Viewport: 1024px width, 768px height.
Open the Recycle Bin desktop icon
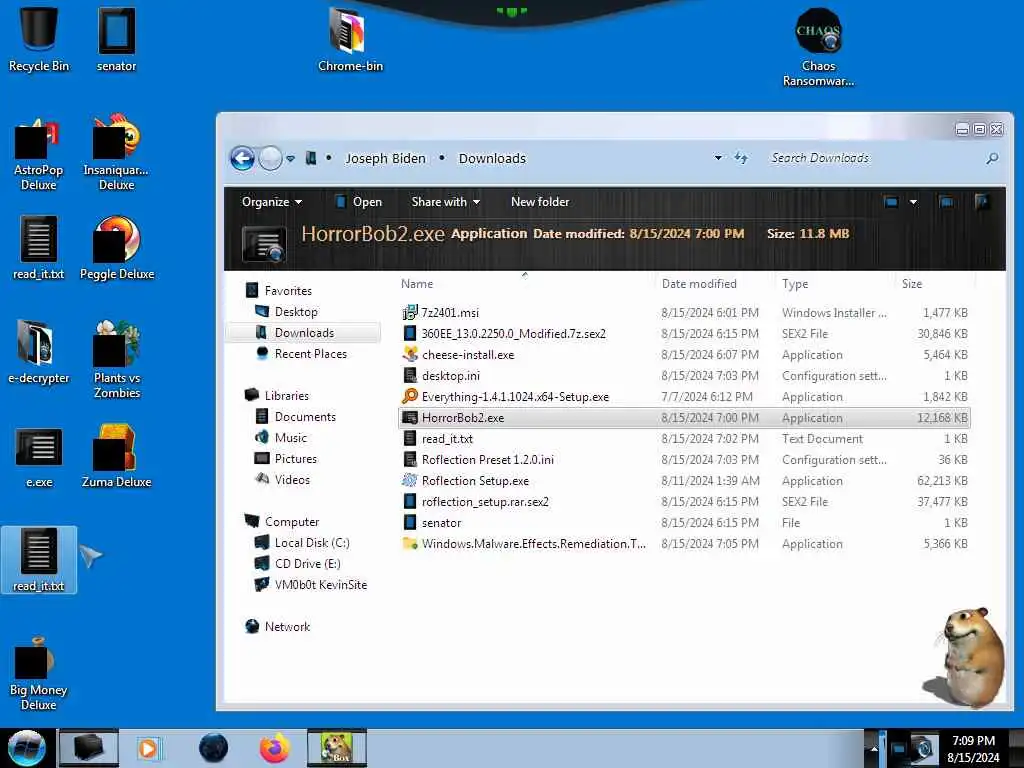[39, 39]
